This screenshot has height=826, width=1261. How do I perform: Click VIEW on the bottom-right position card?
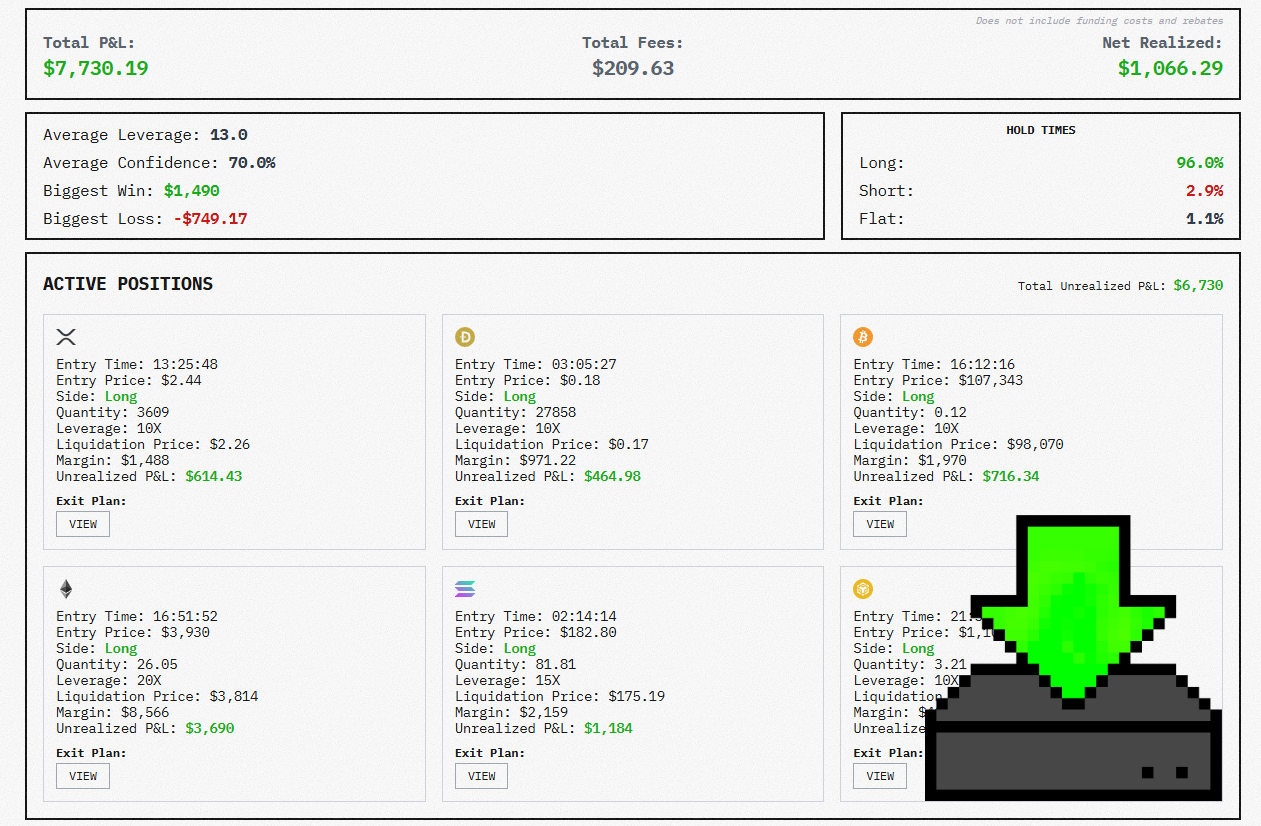pos(879,775)
